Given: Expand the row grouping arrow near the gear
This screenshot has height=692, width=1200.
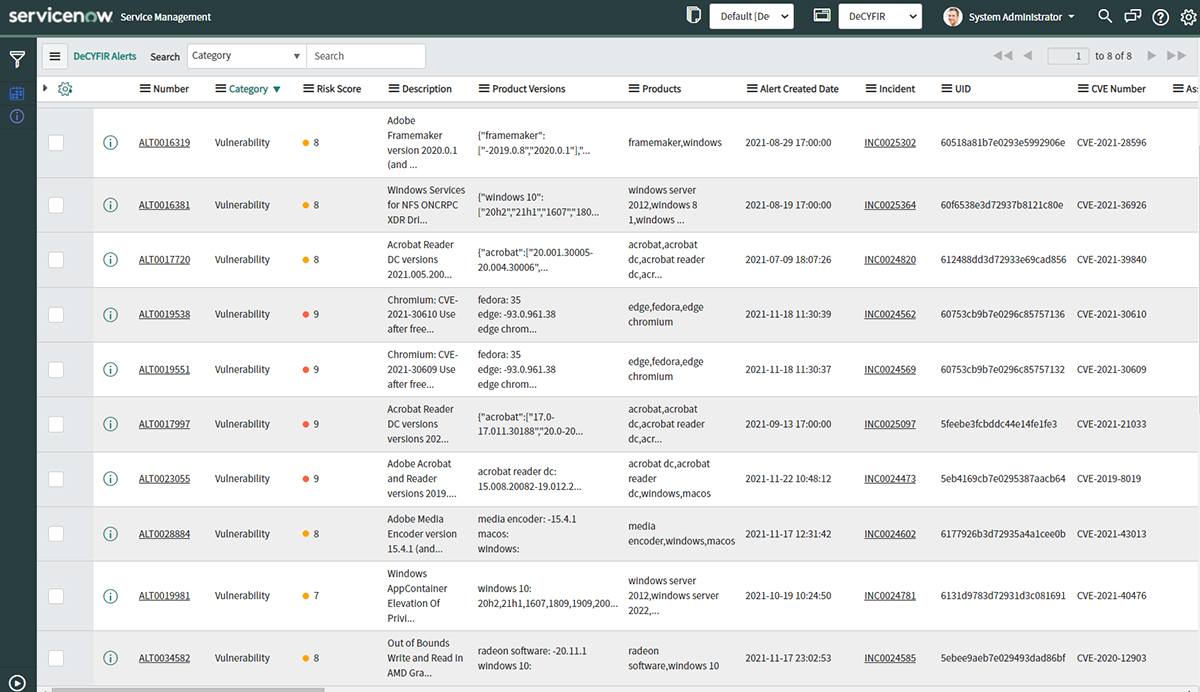Looking at the screenshot, I should pyautogui.click(x=44, y=88).
